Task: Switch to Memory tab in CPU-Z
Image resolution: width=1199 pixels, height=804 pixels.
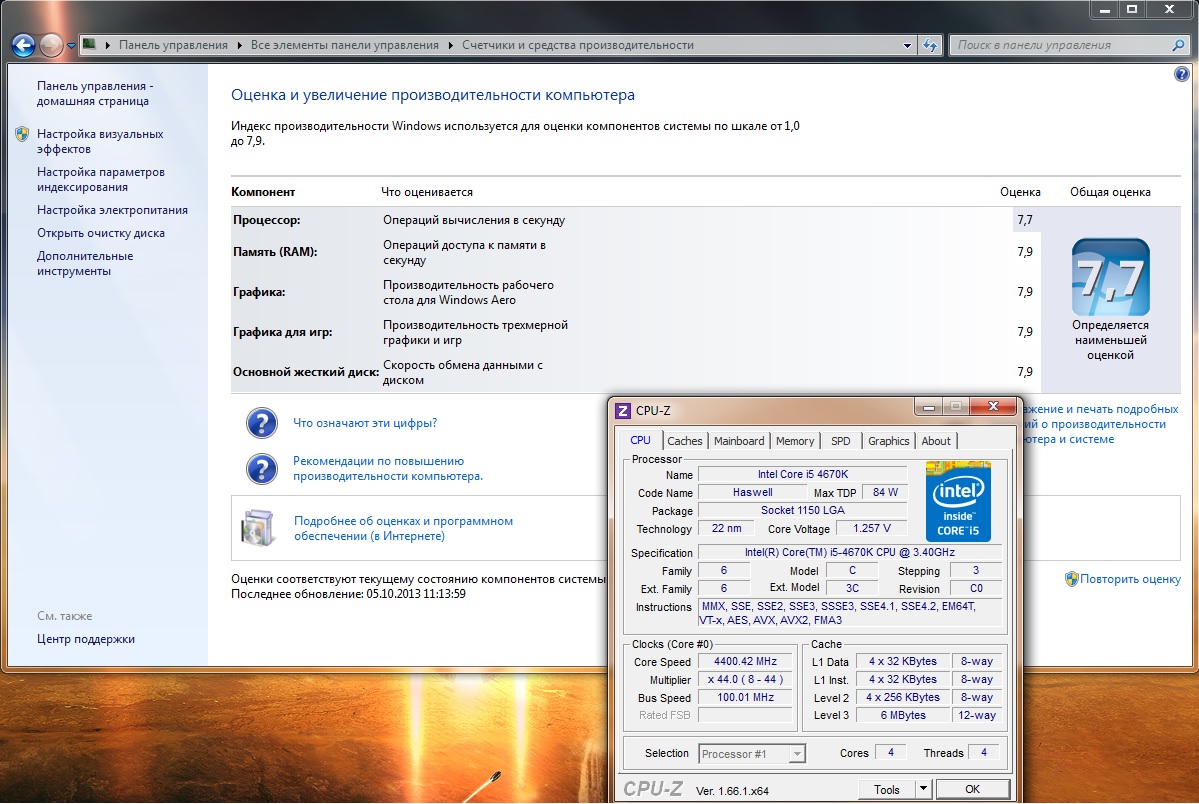Action: (x=794, y=441)
